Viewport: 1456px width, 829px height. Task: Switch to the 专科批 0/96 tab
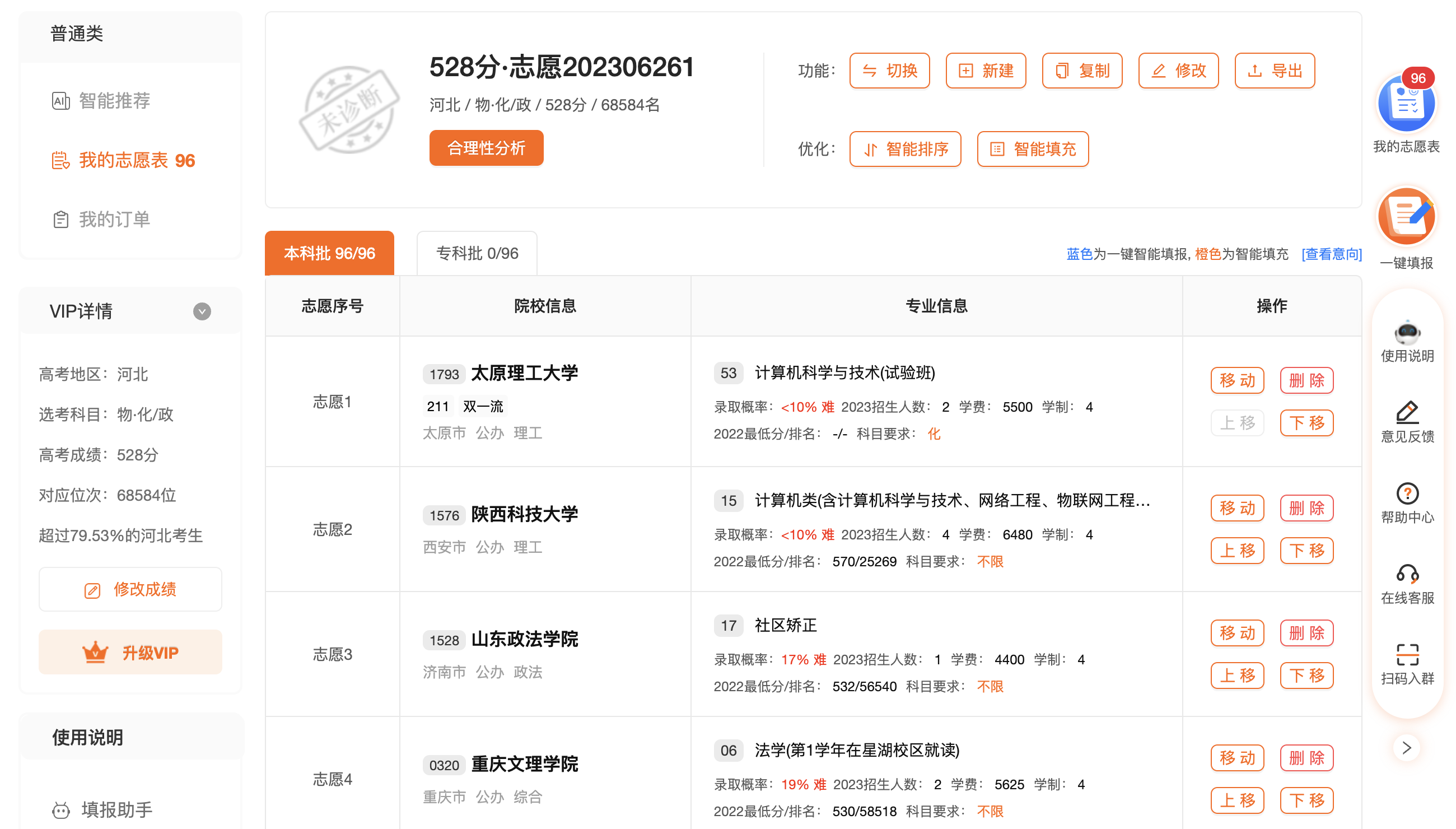point(477,253)
